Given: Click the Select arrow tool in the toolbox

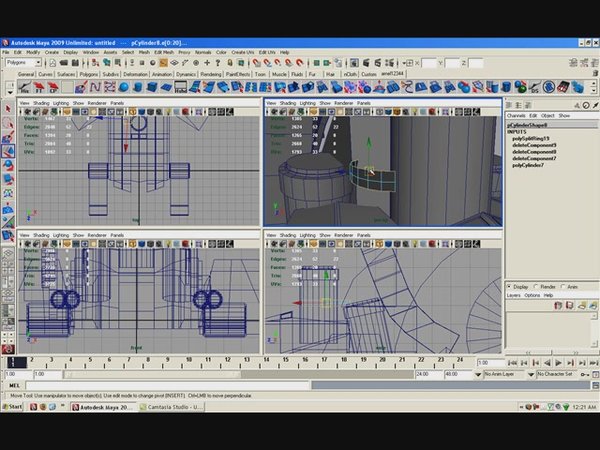Looking at the screenshot, I should tap(8, 107).
